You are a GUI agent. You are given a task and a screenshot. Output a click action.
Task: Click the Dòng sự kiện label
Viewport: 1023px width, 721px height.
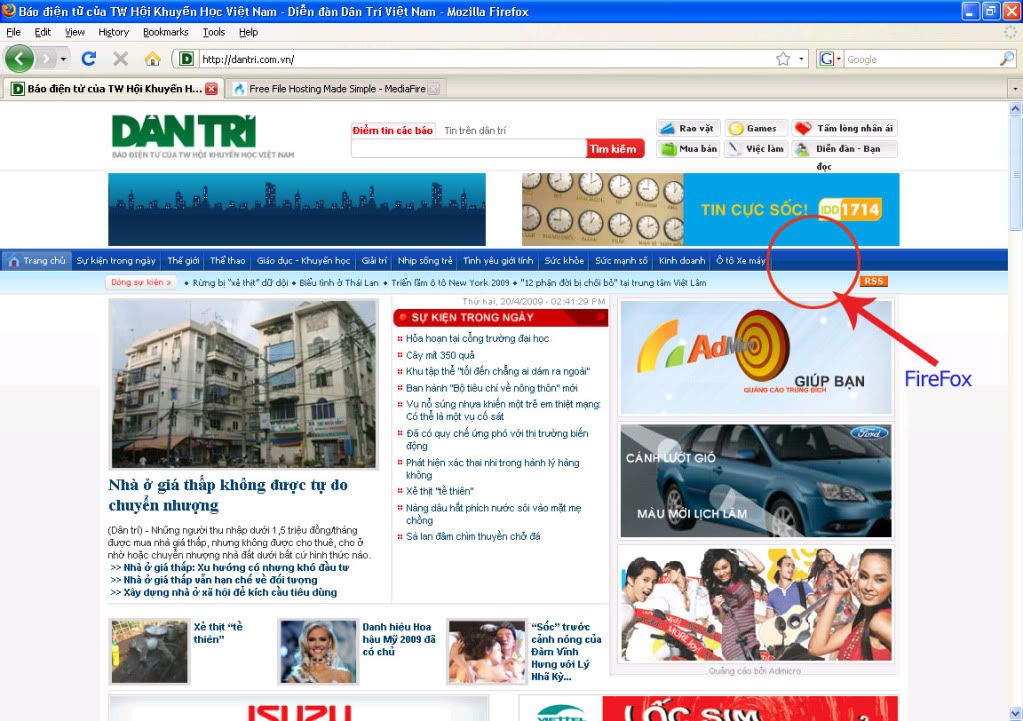click(x=140, y=283)
